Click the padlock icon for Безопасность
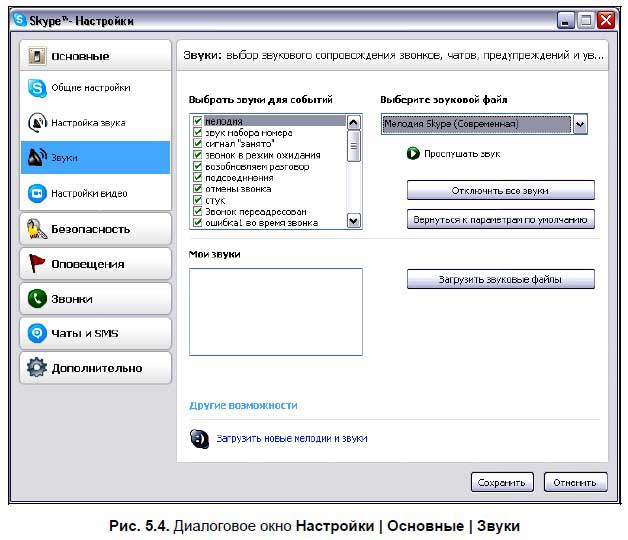 point(37,229)
